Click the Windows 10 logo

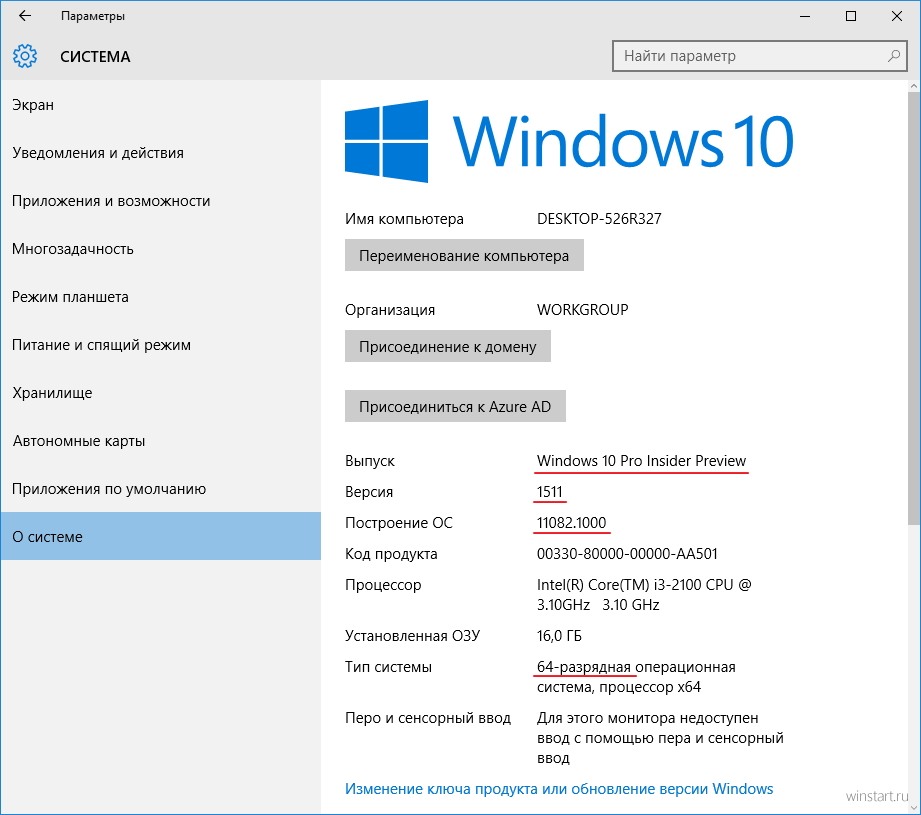tap(569, 142)
